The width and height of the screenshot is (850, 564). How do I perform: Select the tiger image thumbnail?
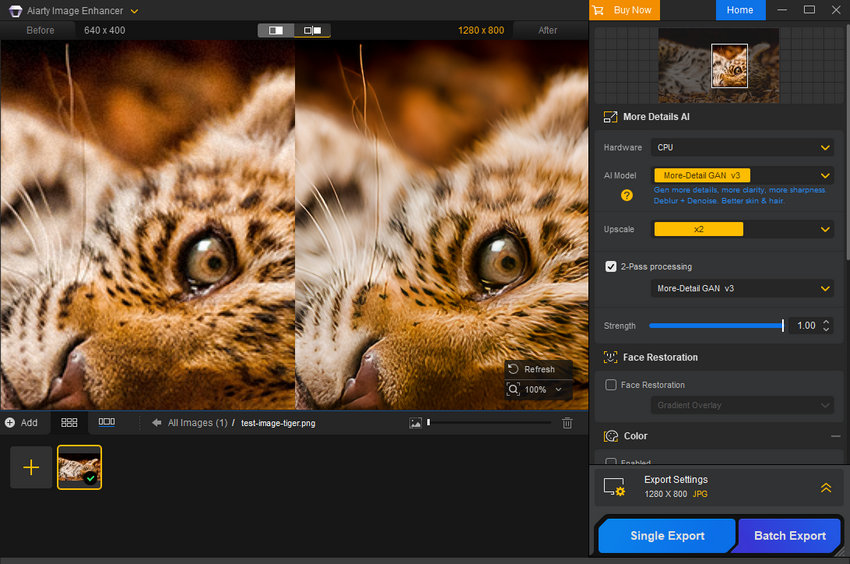point(79,467)
